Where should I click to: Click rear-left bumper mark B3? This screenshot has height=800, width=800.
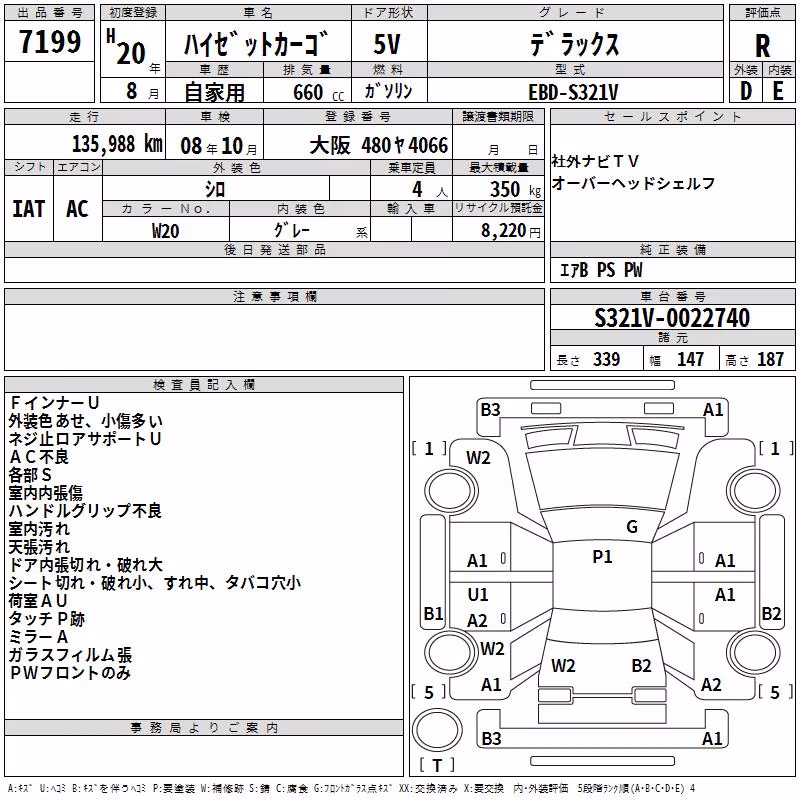click(491, 738)
